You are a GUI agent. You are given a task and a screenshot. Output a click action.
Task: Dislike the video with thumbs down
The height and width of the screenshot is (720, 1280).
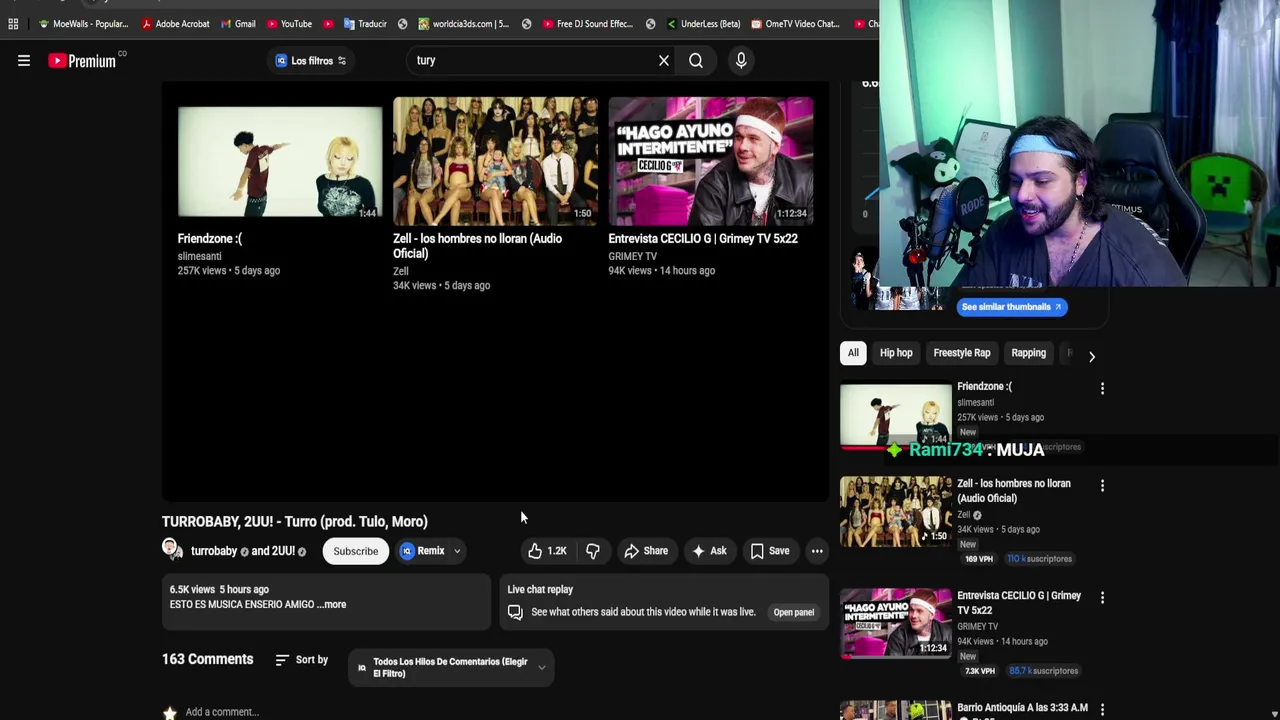tap(593, 551)
